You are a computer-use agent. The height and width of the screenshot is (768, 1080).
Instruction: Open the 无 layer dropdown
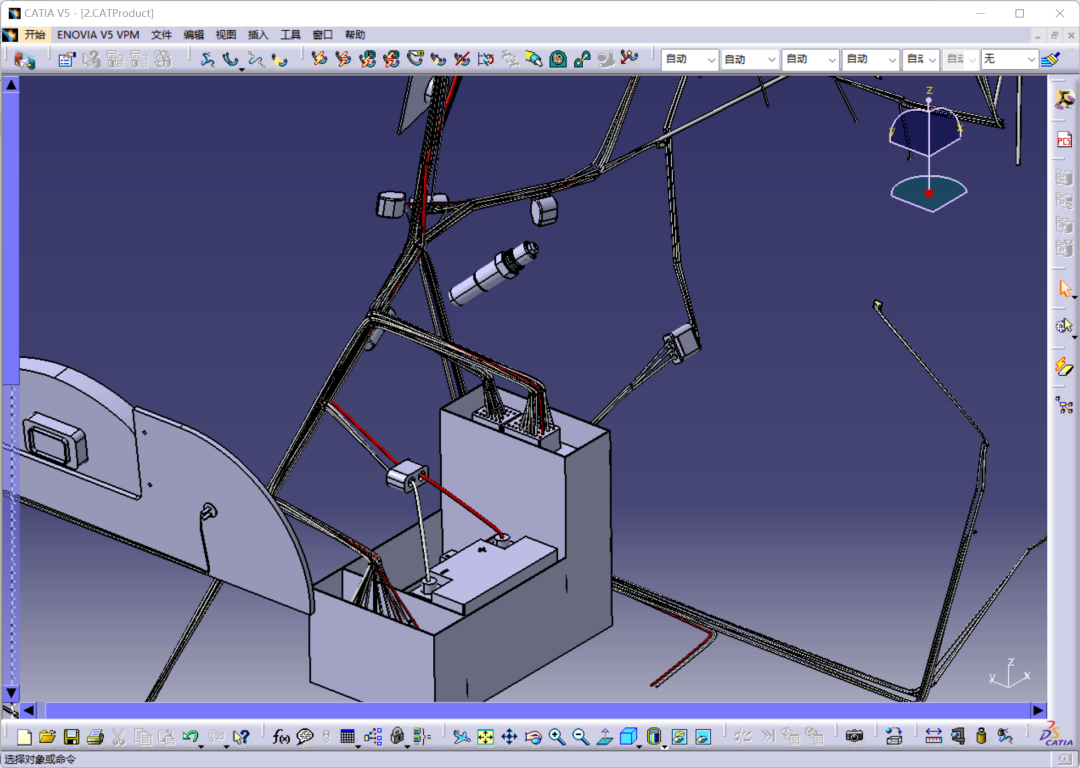(x=1008, y=60)
